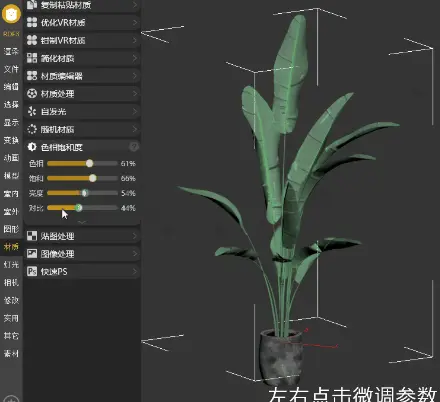The width and height of the screenshot is (440, 402).
Task: Open the 显示 sidebar tab
Action: (11, 123)
